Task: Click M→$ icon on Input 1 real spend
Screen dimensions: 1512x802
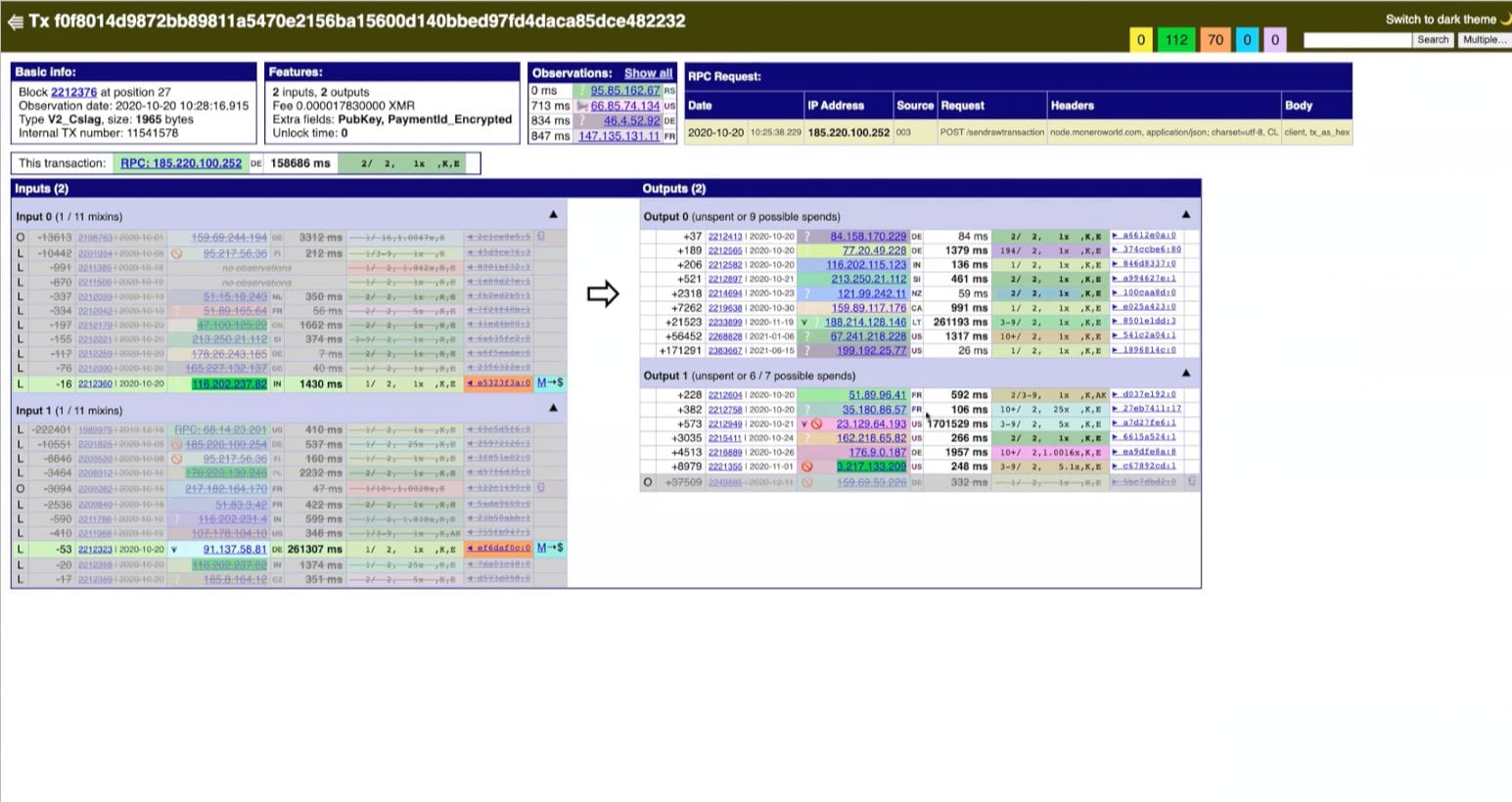Action: [550, 548]
